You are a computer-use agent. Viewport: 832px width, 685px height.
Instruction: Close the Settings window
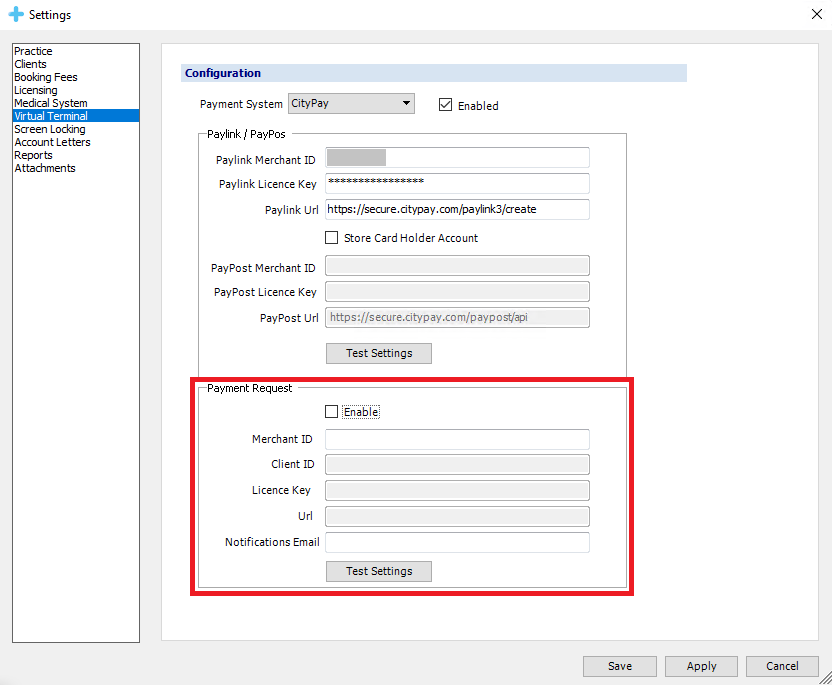pos(814,14)
